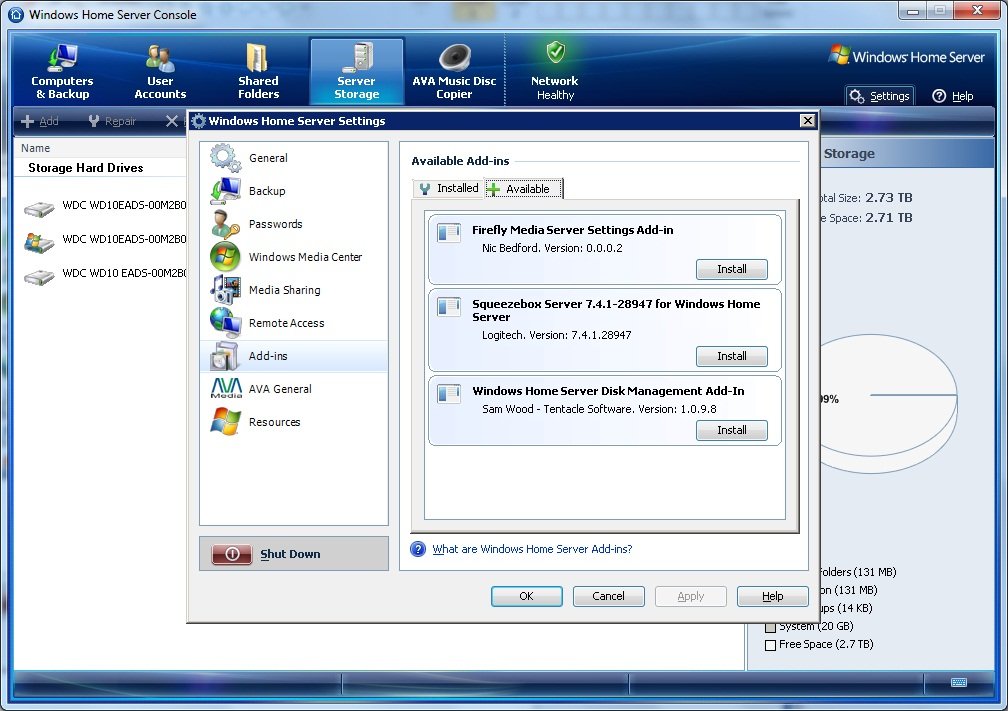Click the Shut Down button label
Viewport: 1008px width, 711px height.
pos(290,554)
